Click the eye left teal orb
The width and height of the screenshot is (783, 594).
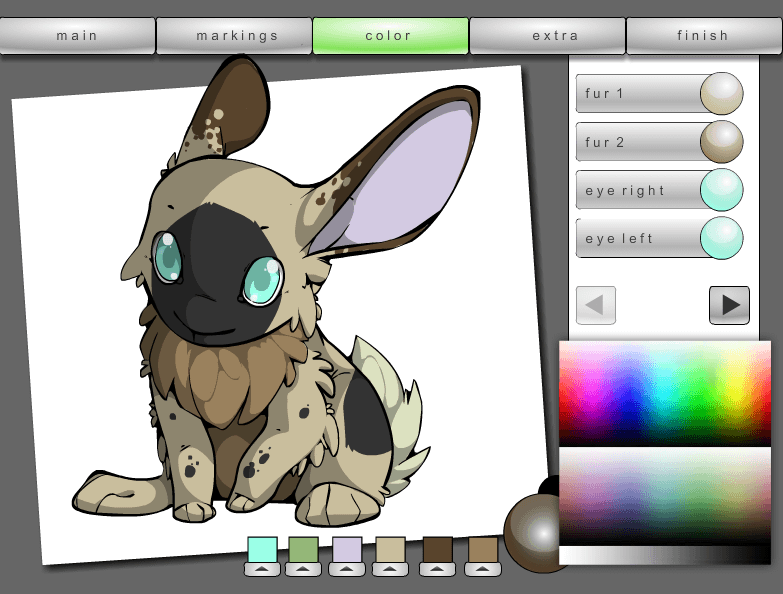(x=722, y=238)
